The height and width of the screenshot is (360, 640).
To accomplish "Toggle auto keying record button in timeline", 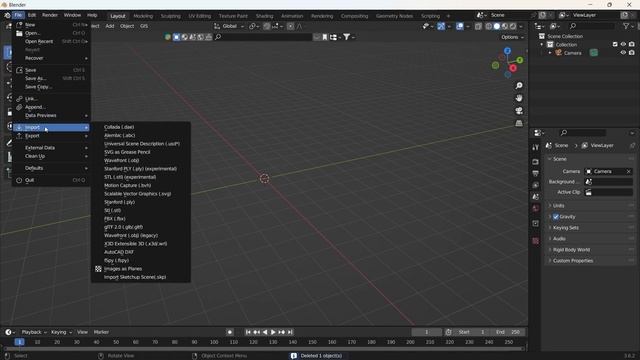I will [x=230, y=332].
